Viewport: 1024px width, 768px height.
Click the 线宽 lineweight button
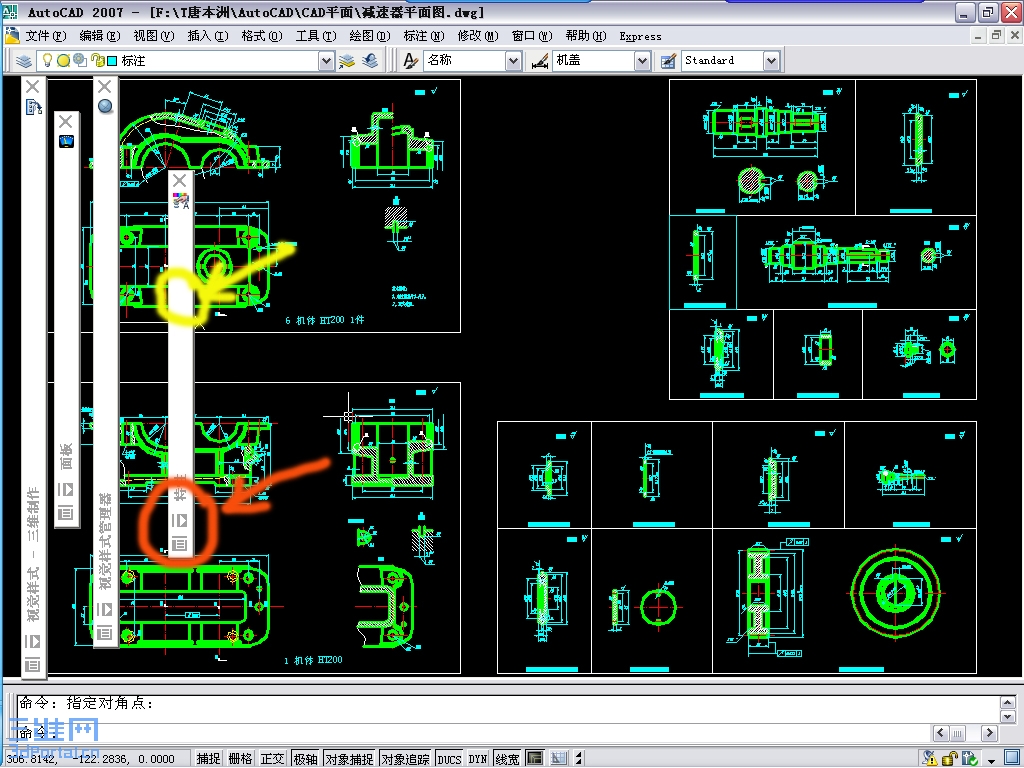(507, 758)
